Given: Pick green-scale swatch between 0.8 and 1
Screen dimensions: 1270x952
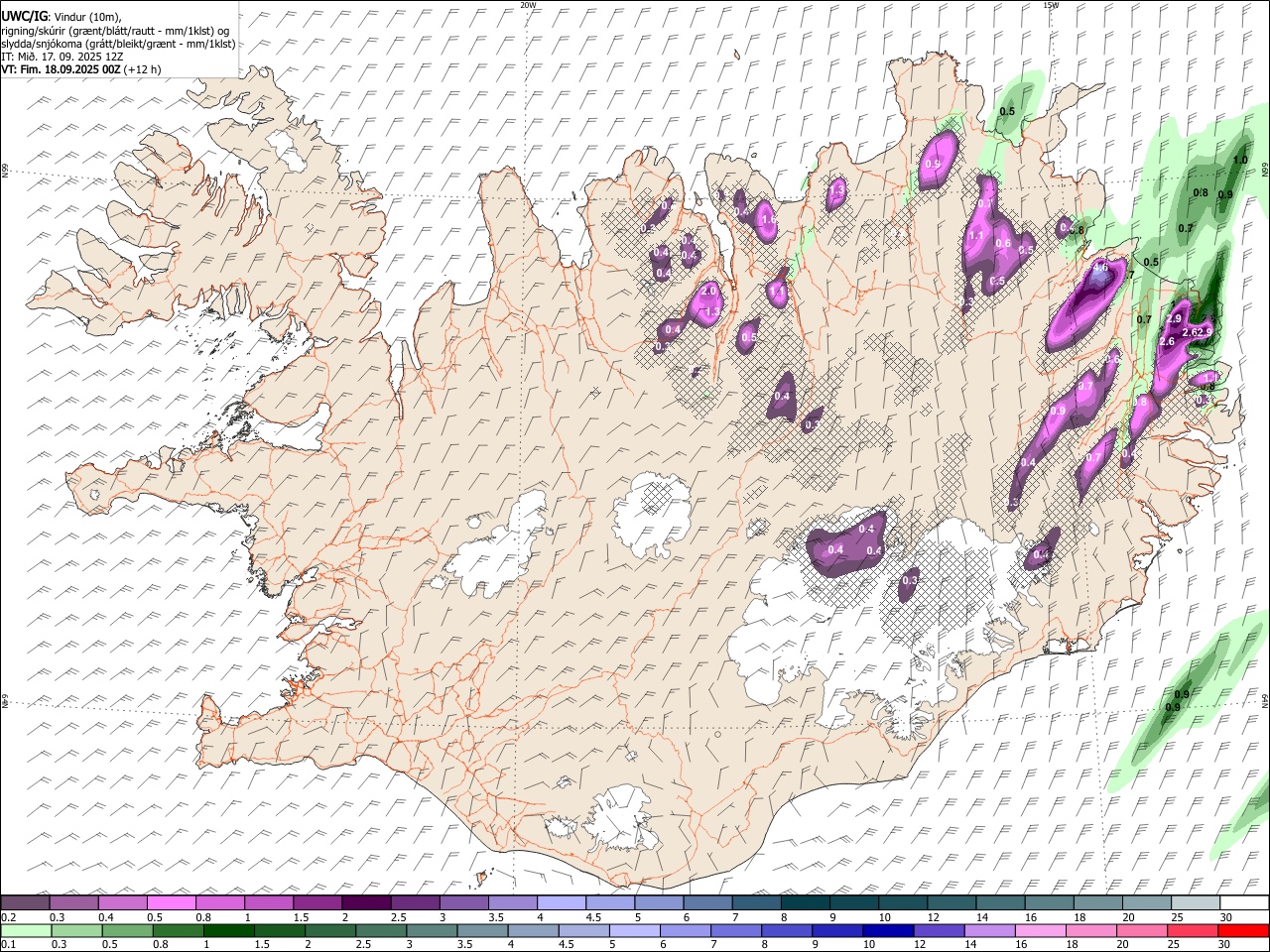Looking at the screenshot, I should coord(178,931).
